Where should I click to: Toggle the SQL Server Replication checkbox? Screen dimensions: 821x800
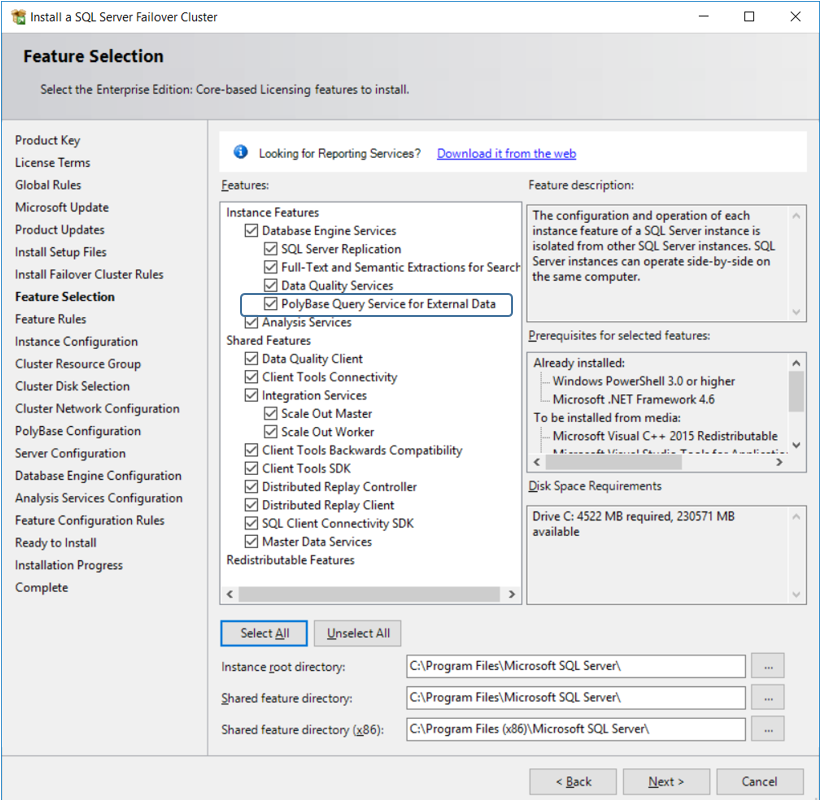pos(270,249)
